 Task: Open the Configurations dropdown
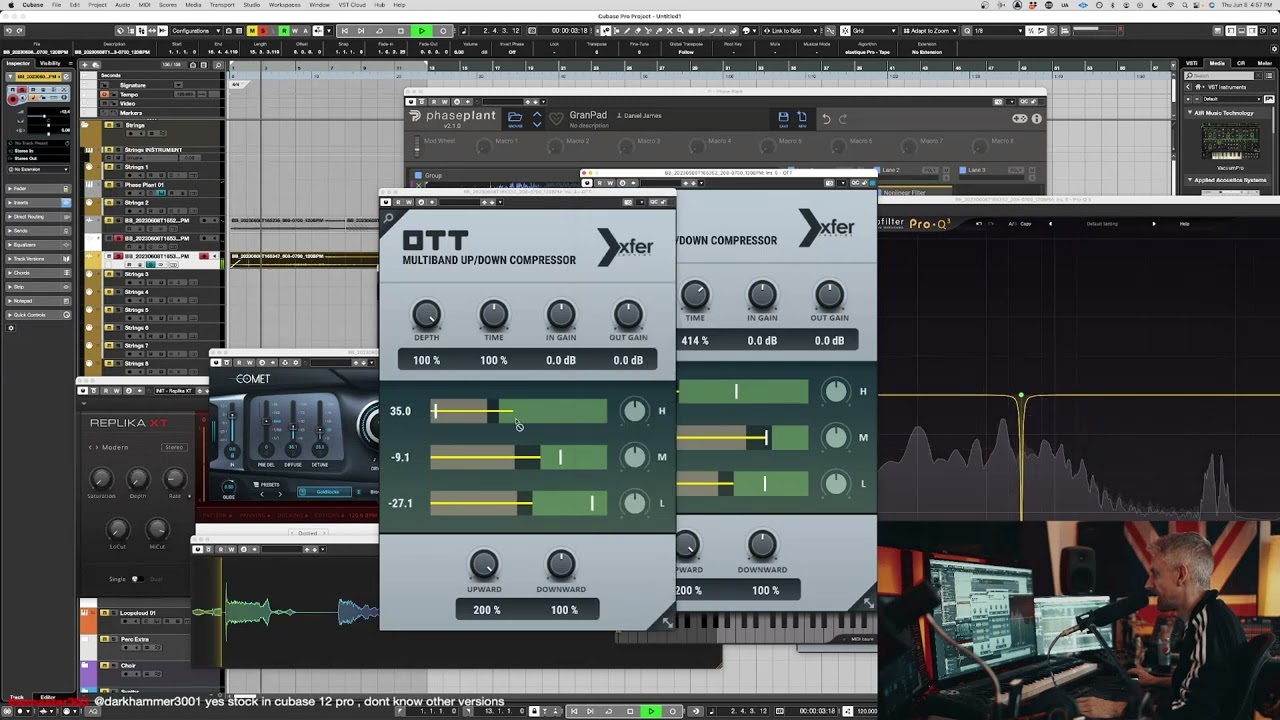(x=196, y=31)
